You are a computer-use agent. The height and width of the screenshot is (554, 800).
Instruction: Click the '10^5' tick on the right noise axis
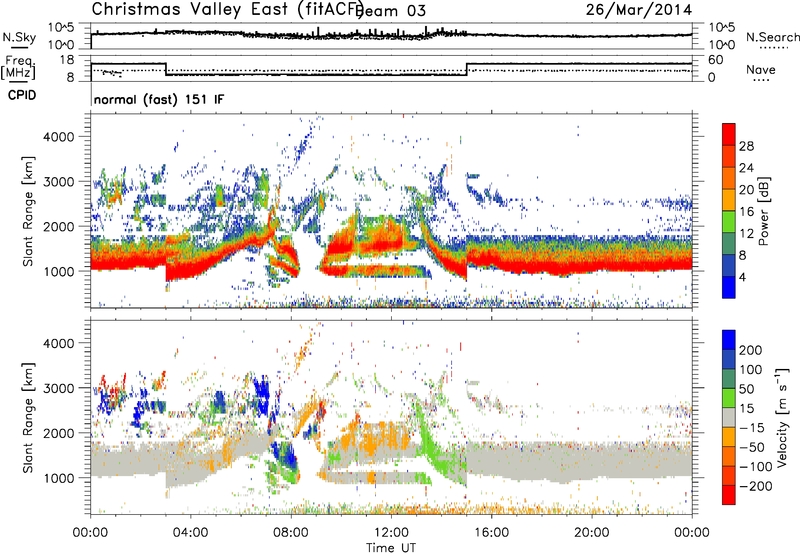pyautogui.click(x=722, y=28)
